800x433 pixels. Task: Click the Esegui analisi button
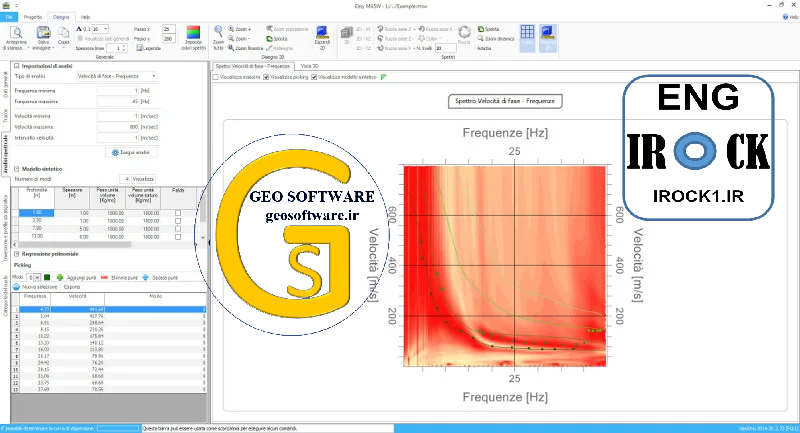(x=131, y=152)
